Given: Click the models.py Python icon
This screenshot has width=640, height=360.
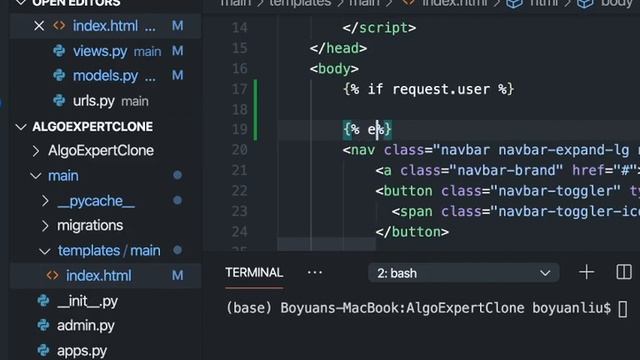Looking at the screenshot, I should [59, 76].
